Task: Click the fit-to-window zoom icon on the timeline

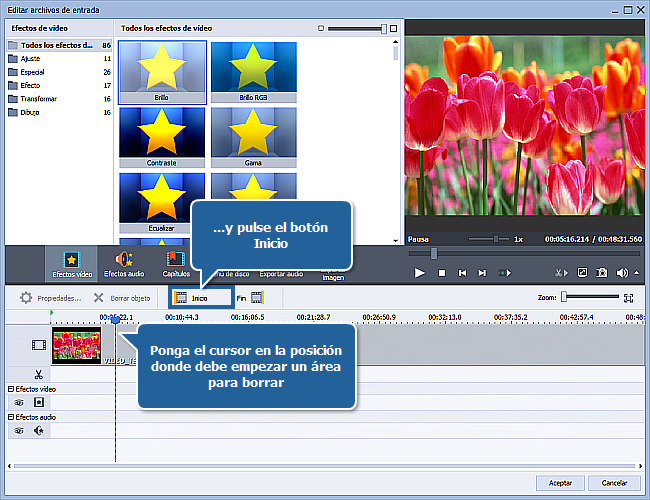Action: click(x=628, y=297)
